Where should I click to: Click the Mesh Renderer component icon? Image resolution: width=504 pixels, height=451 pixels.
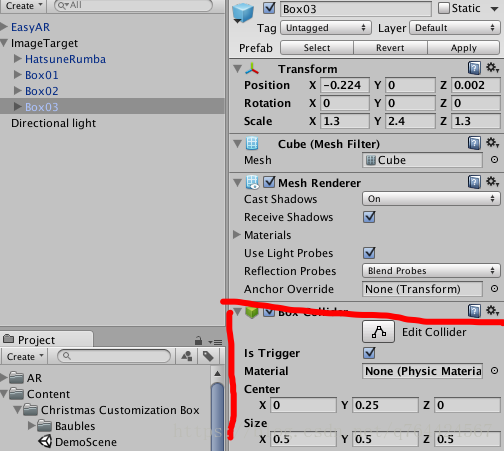pos(252,182)
